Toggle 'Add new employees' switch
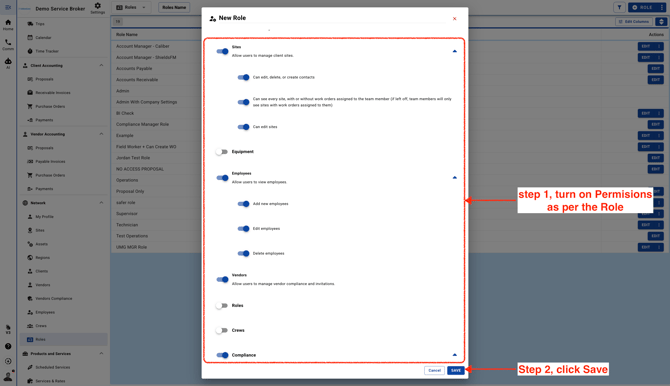 pyautogui.click(x=243, y=204)
